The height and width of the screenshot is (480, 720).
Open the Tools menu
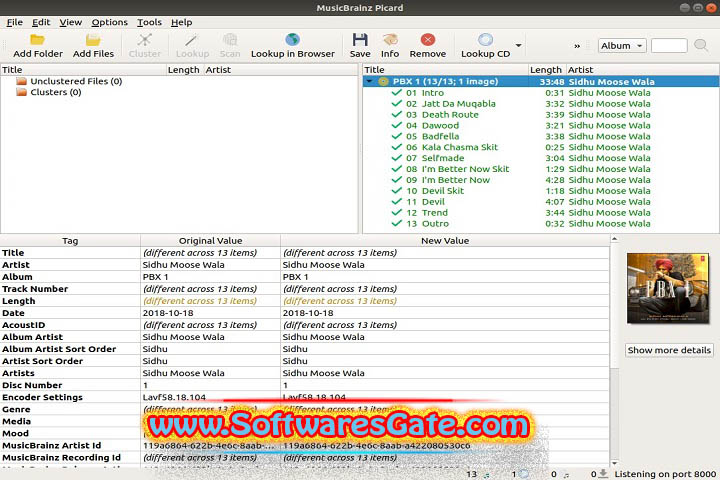pyautogui.click(x=149, y=22)
